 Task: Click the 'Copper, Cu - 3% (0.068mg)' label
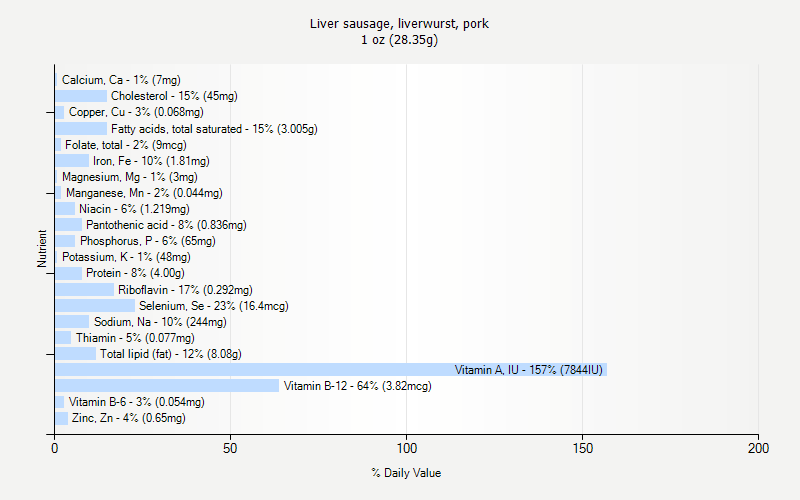(136, 112)
